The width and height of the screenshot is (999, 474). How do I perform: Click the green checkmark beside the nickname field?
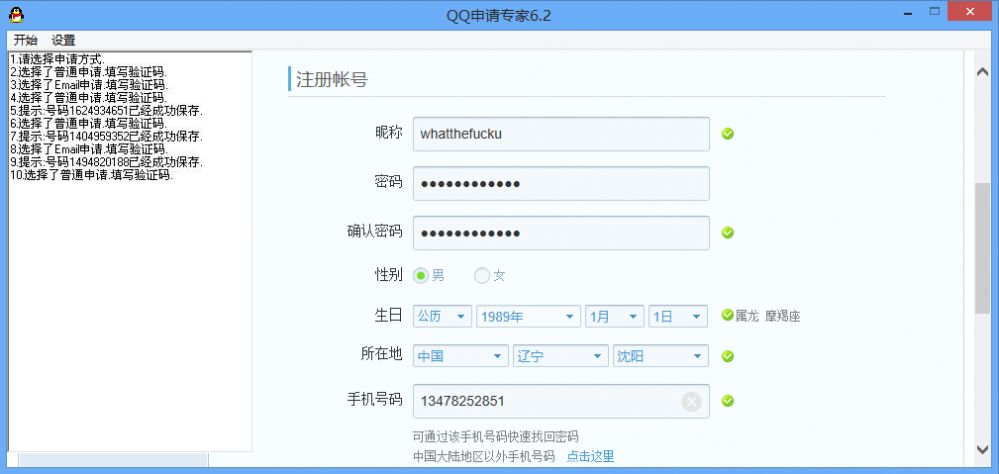(x=728, y=134)
